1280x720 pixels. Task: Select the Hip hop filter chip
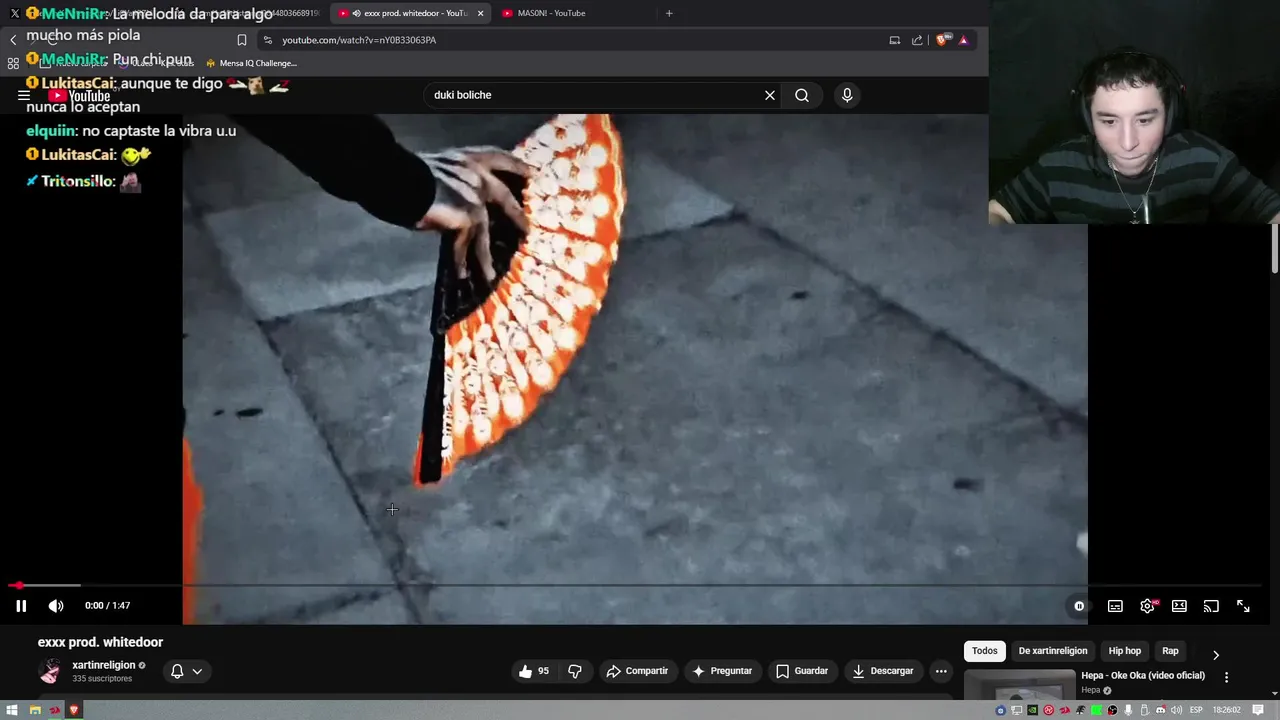(x=1125, y=651)
